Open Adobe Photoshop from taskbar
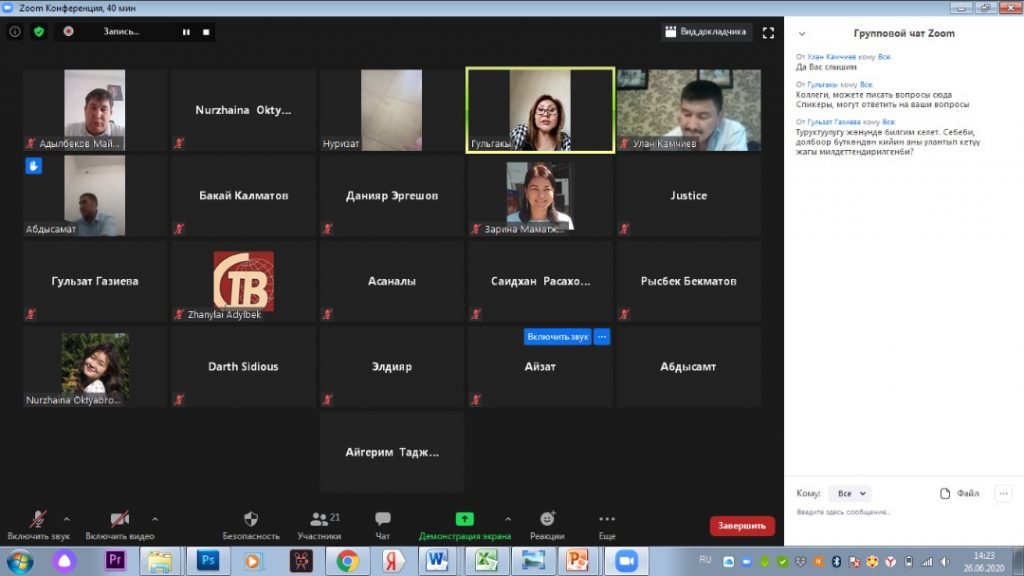Screen dimensions: 1024x576 pyautogui.click(x=208, y=560)
